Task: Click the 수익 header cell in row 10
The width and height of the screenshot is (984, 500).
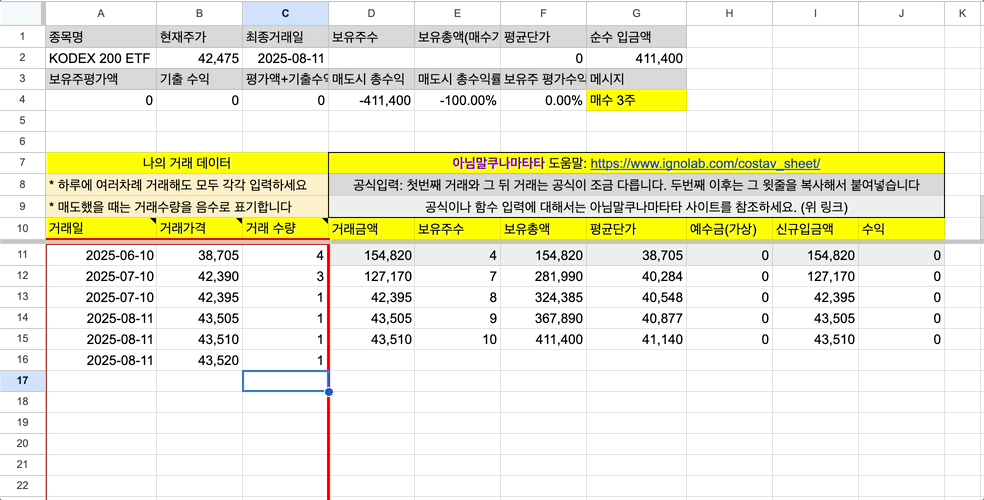Action: 901,229
